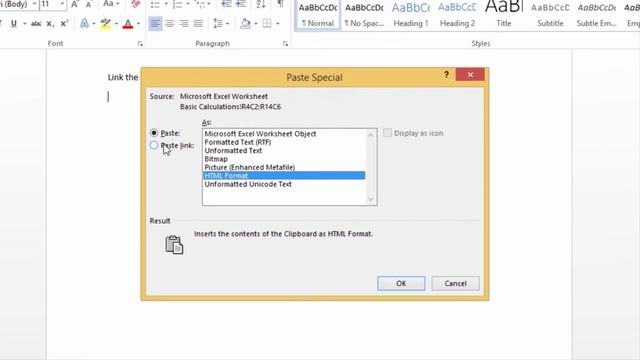640x360 pixels.
Task: Apply subscript formatting
Action: 50,24
